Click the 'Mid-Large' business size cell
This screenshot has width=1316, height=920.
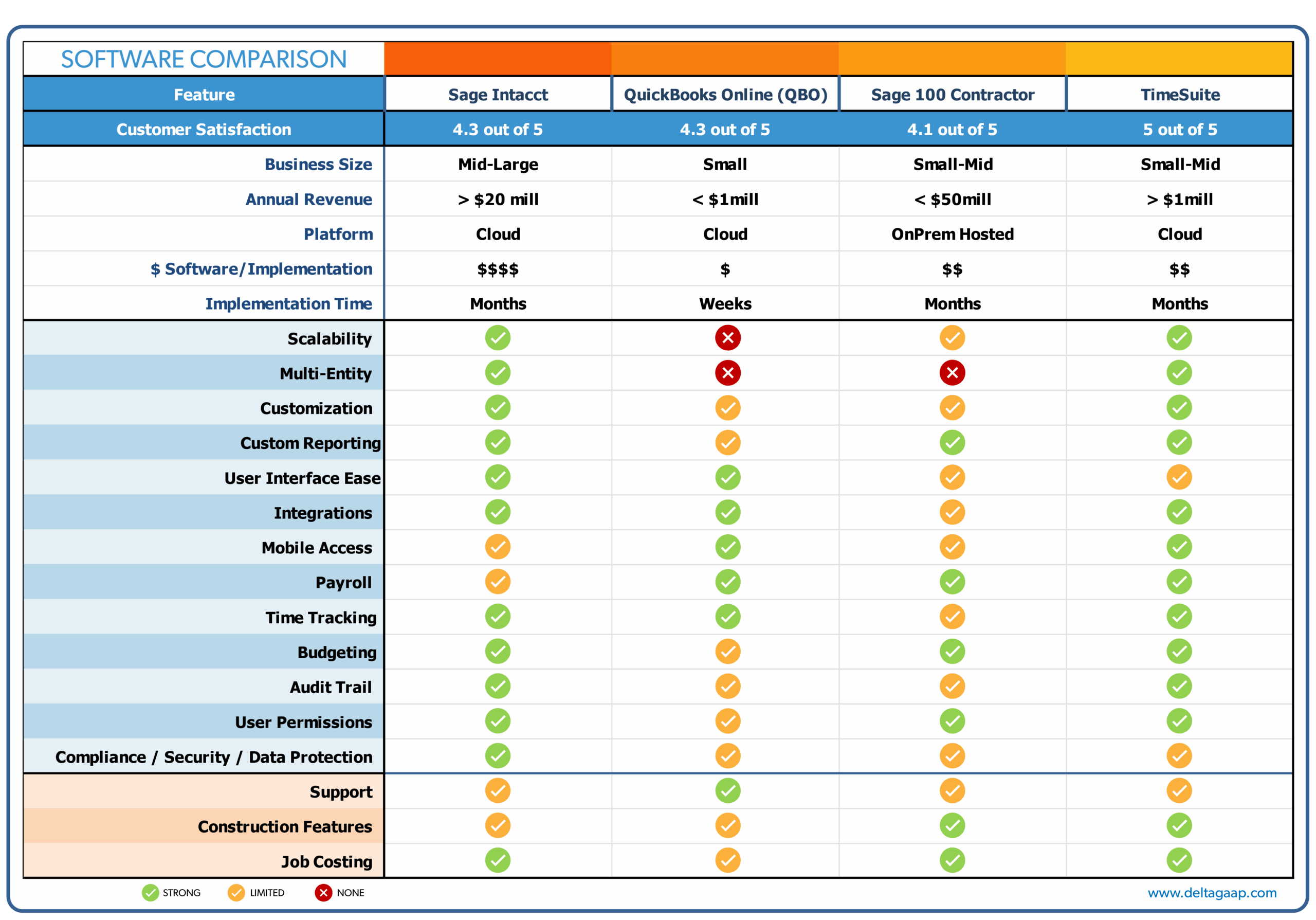[x=498, y=165]
